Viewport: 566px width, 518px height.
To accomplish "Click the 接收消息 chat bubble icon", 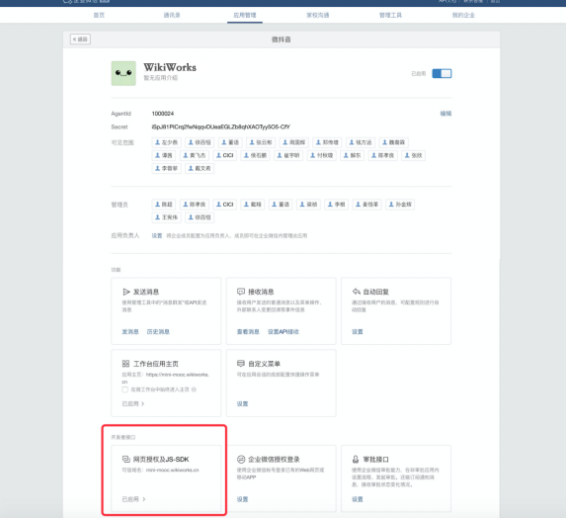I will click(x=241, y=291).
